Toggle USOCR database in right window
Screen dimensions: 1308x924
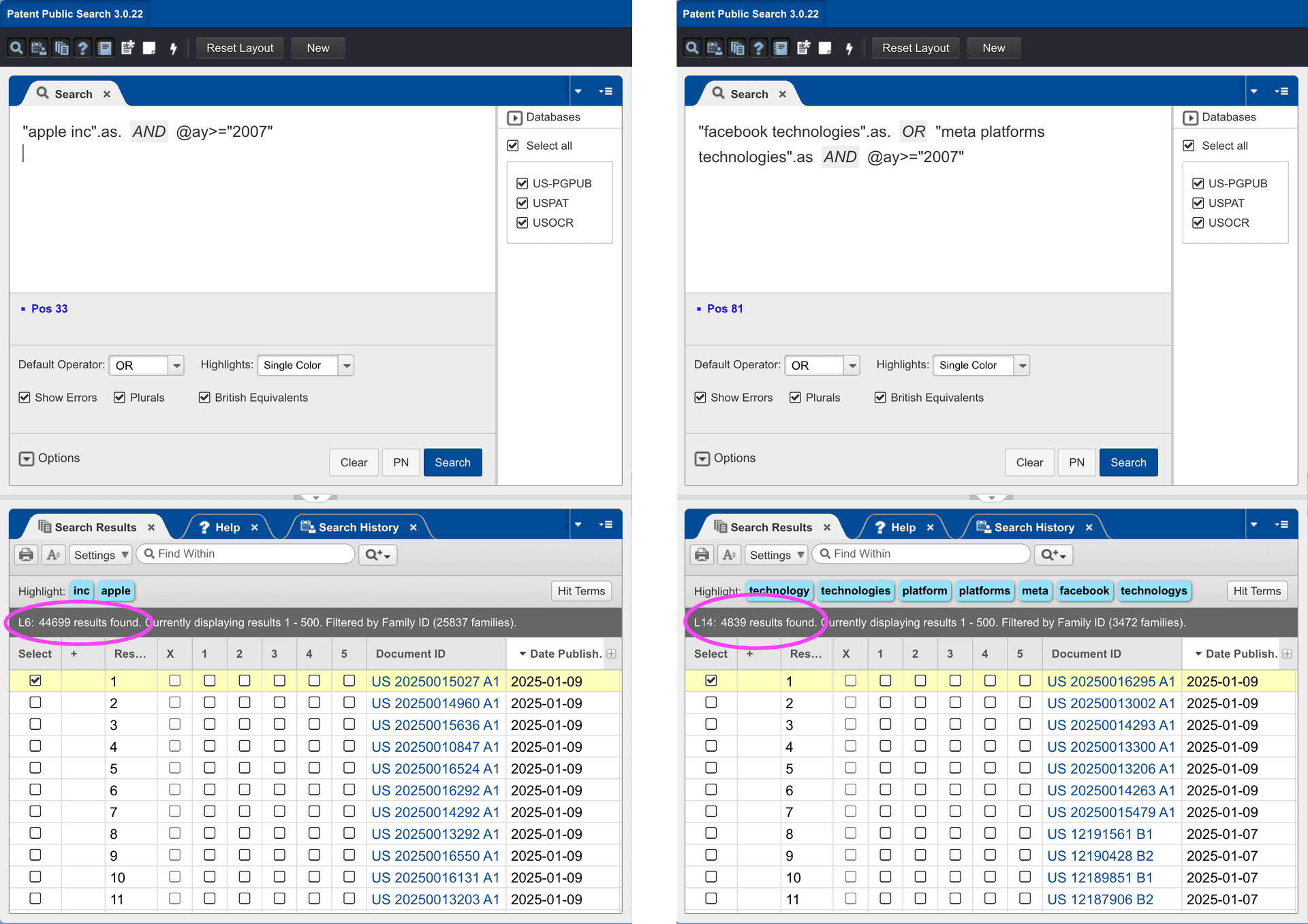(1198, 223)
